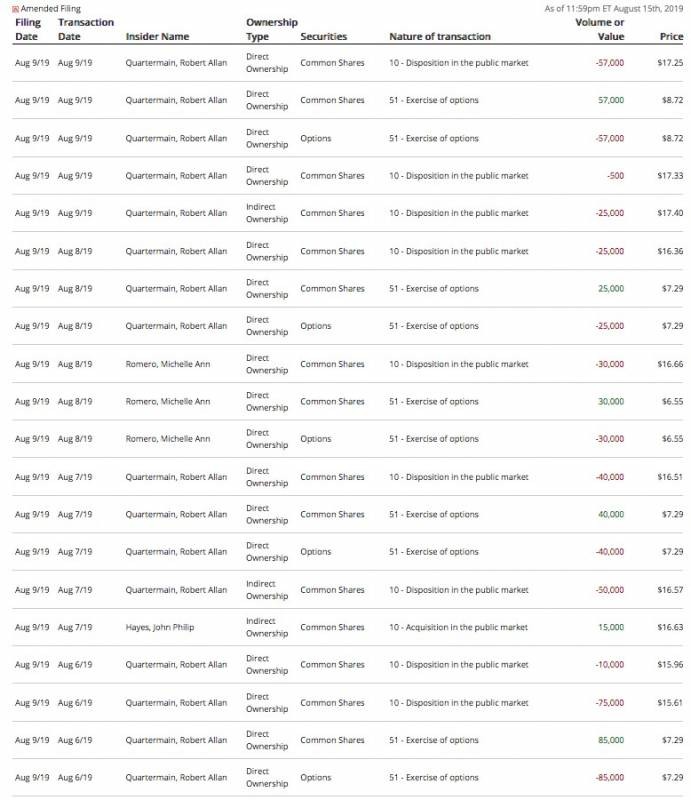691x800 pixels.
Task: Select the $17.40 price entry
Action: coord(670,213)
